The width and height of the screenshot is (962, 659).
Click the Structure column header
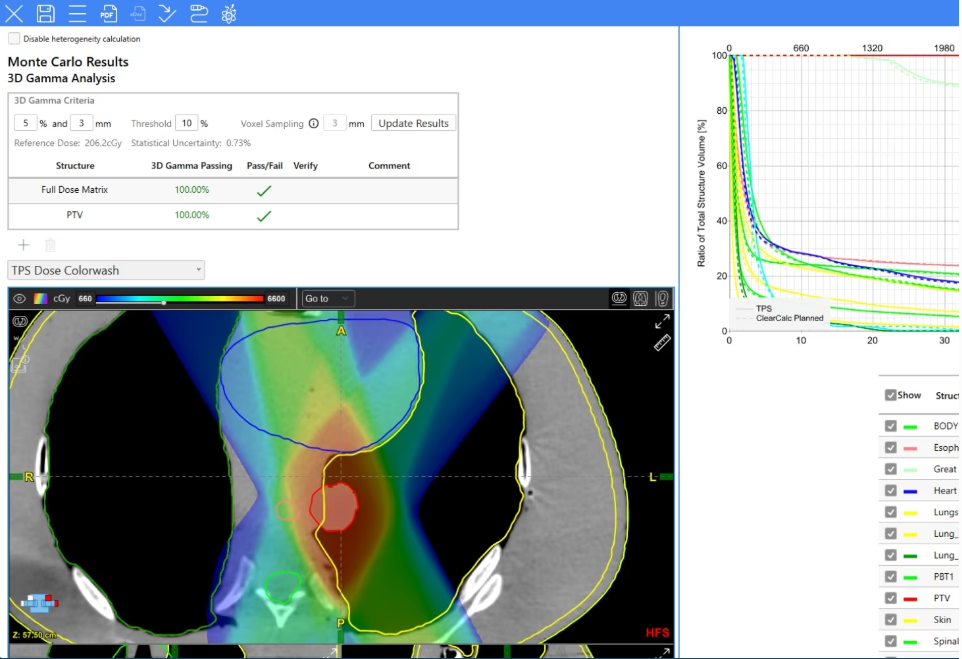click(75, 166)
